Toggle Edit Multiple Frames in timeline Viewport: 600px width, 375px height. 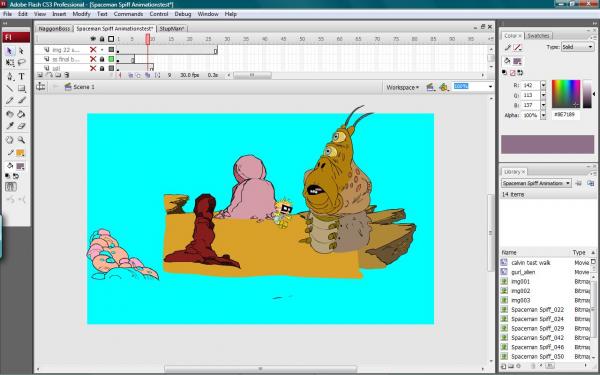click(147, 75)
